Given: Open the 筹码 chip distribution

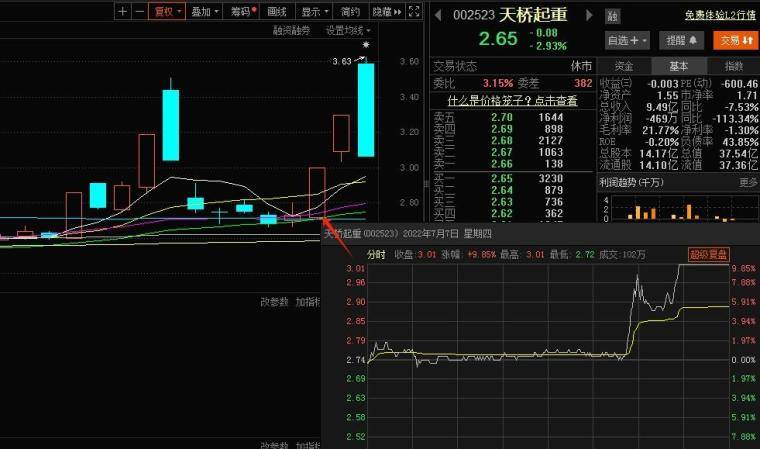Looking at the screenshot, I should pyautogui.click(x=243, y=11).
